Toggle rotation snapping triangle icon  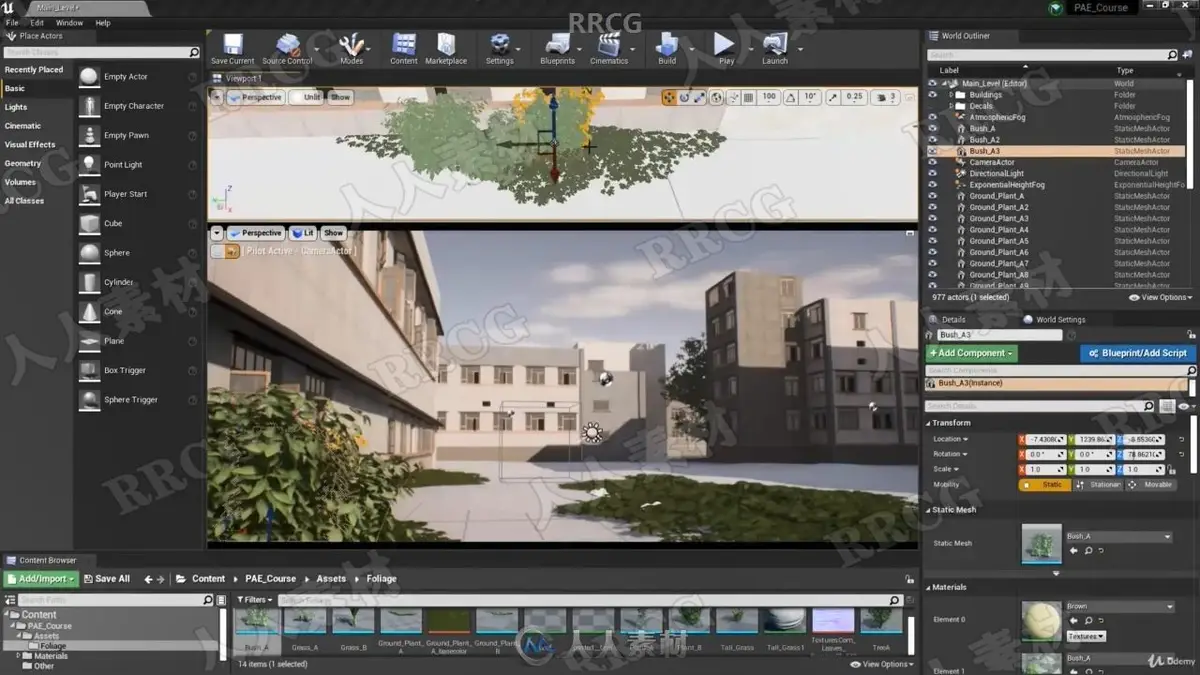point(789,97)
